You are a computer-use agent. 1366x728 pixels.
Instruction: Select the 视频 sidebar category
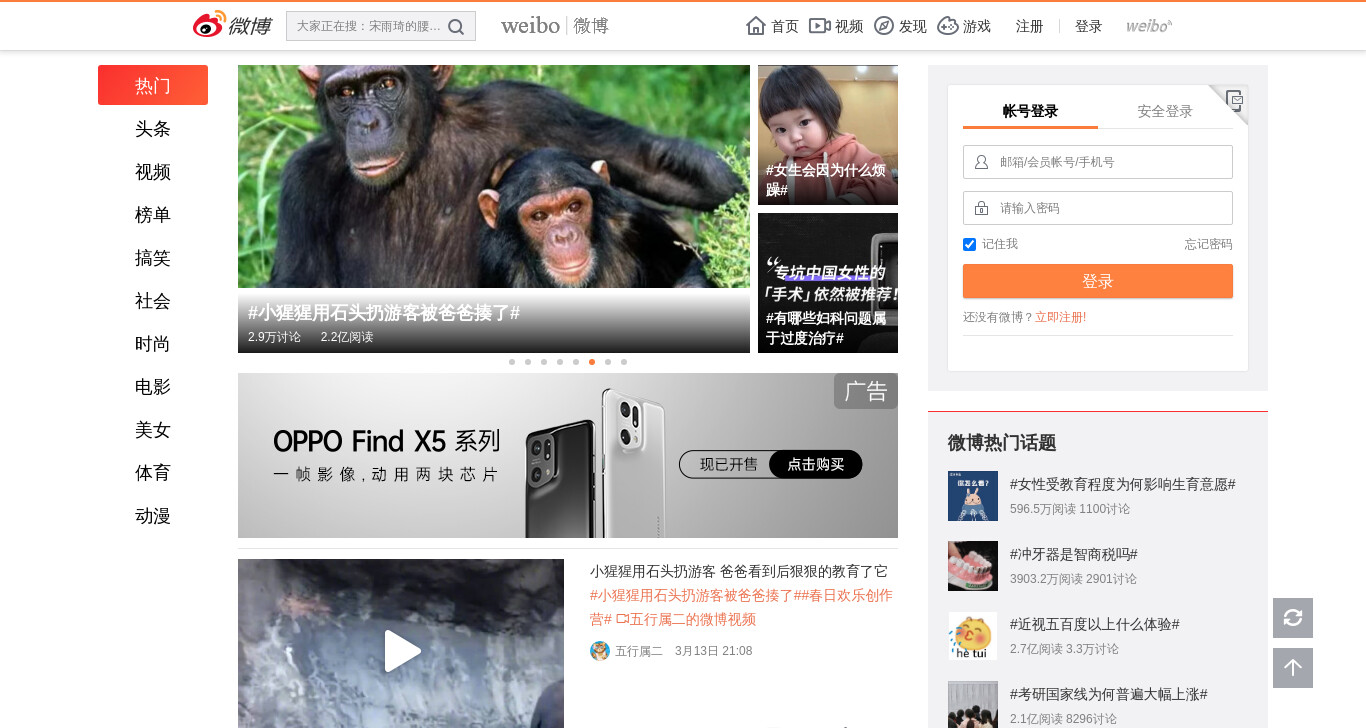click(x=153, y=172)
